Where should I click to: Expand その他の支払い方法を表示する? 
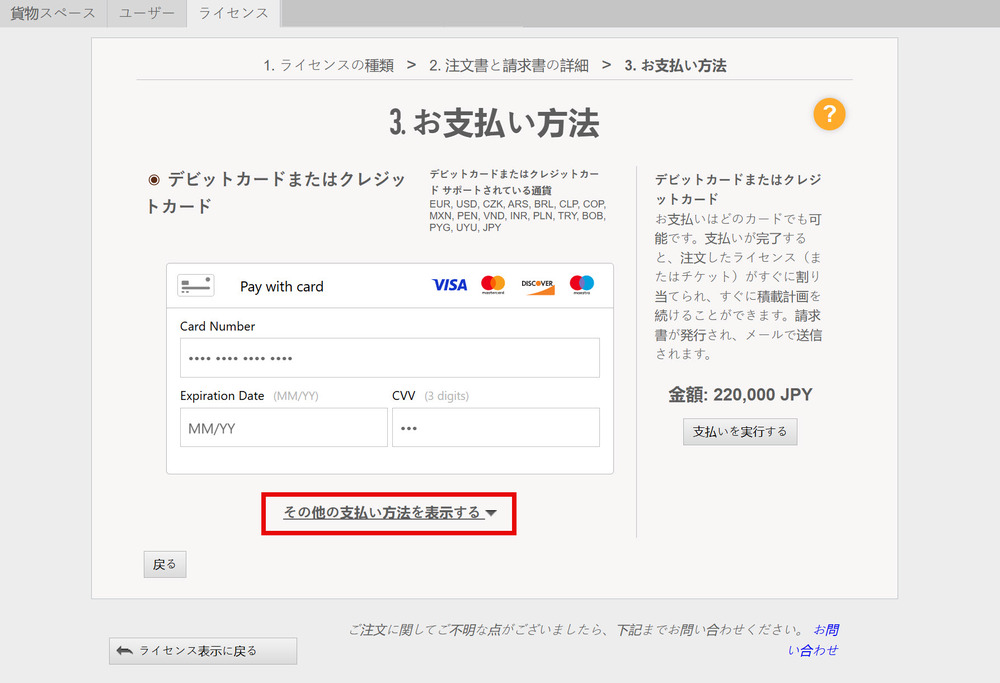[x=382, y=513]
